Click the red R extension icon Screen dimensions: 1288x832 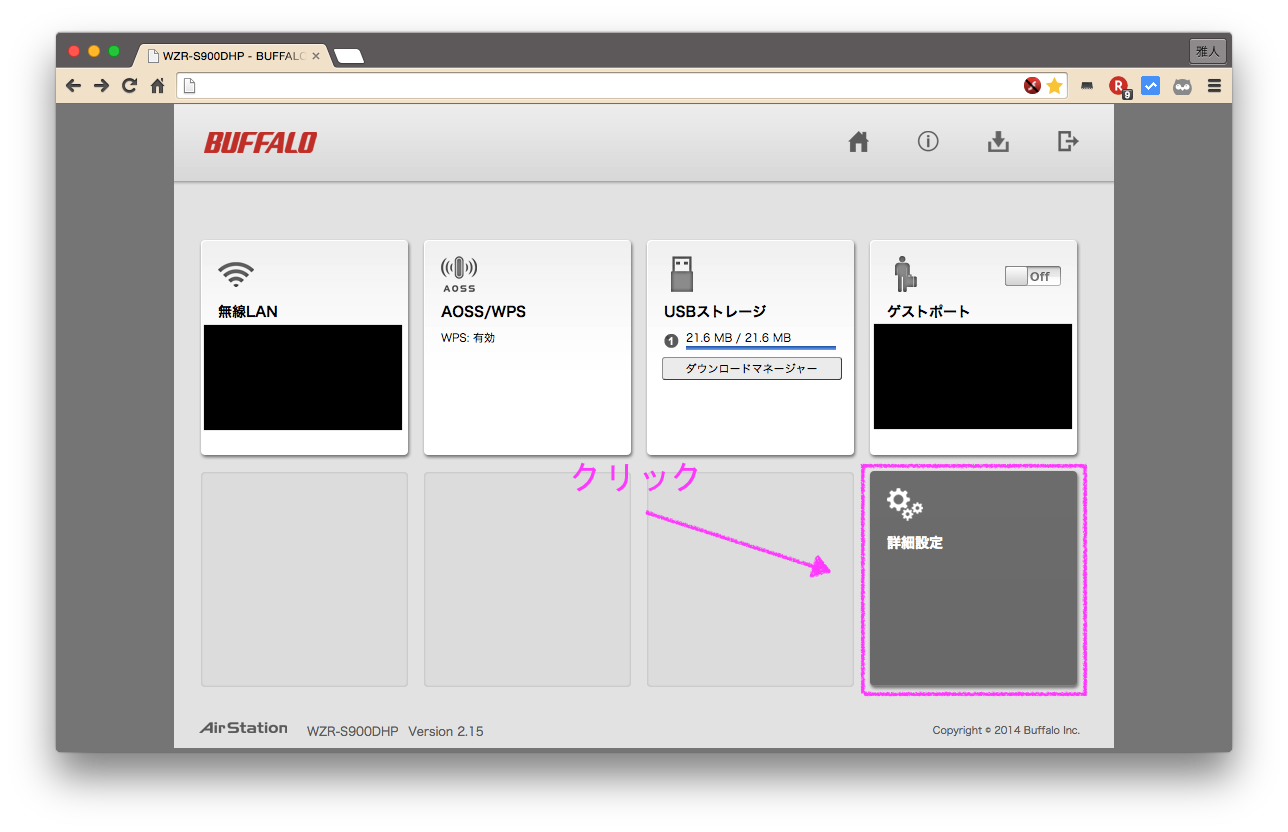(x=1120, y=87)
